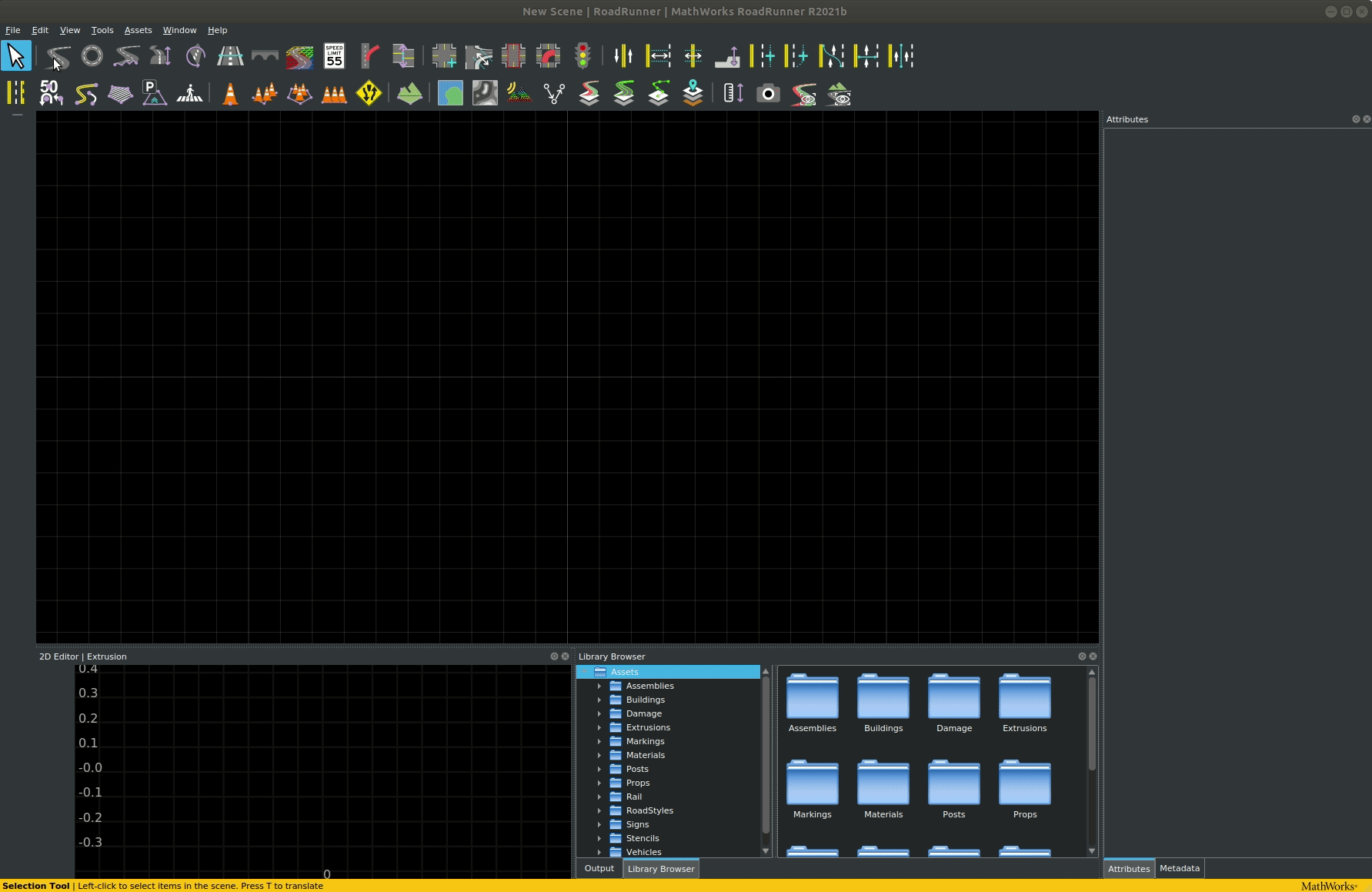This screenshot has width=1372, height=892.
Task: Toggle the terrain visibility eye icon
Action: point(839,94)
